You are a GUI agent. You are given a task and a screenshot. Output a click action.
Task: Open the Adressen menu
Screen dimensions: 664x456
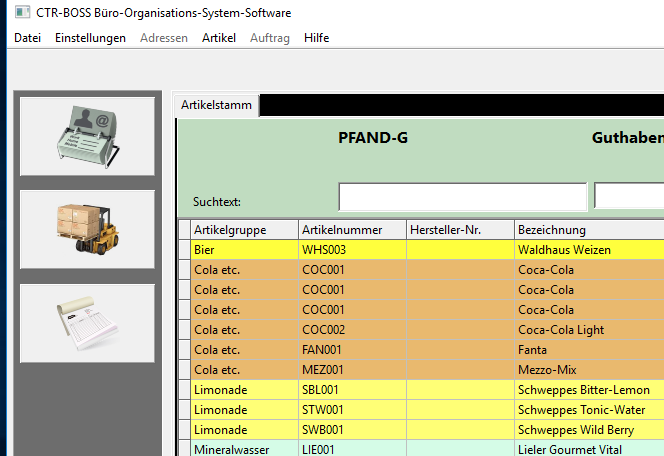click(x=164, y=38)
